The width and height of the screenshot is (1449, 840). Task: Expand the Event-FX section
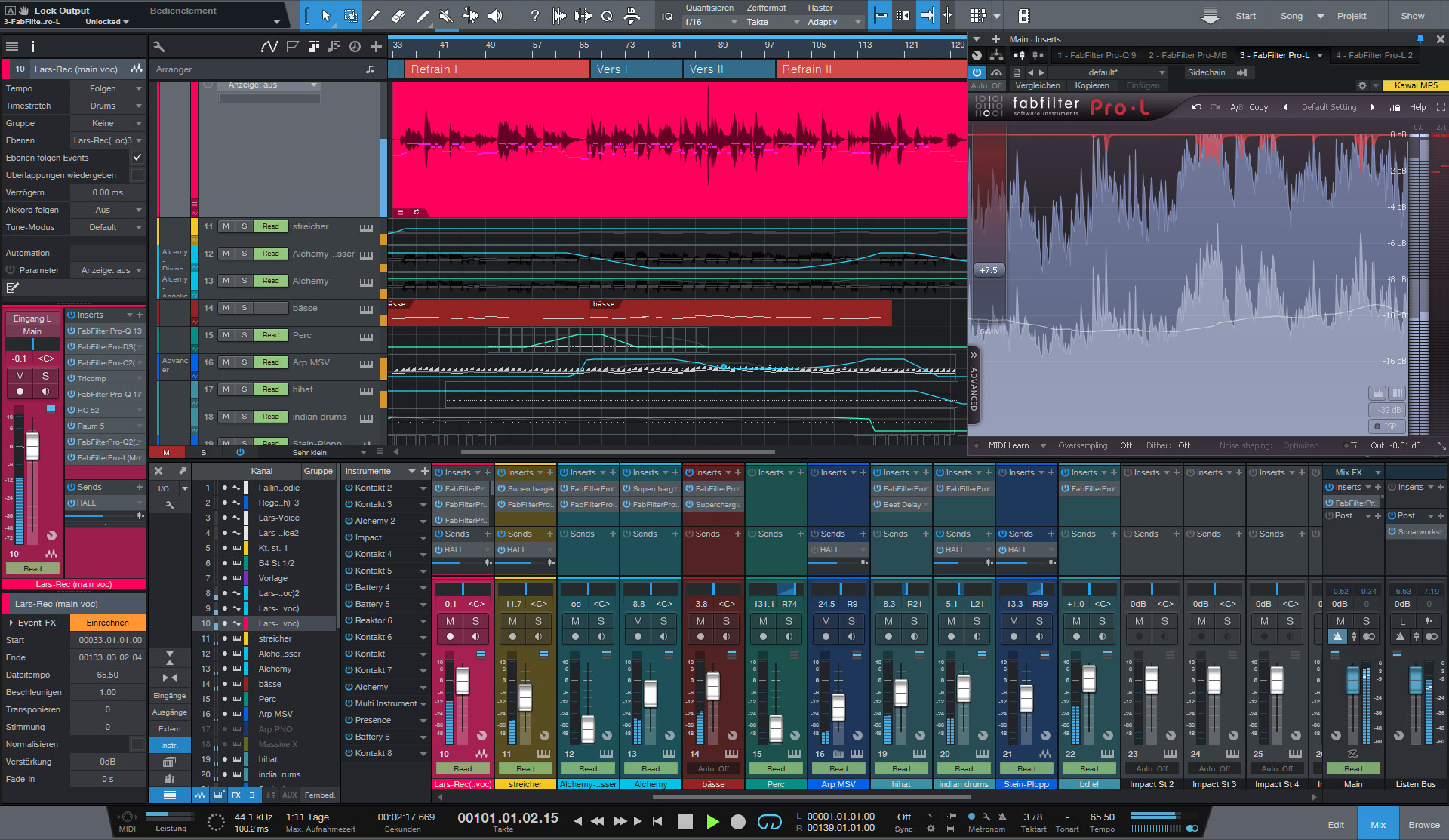click(x=11, y=623)
